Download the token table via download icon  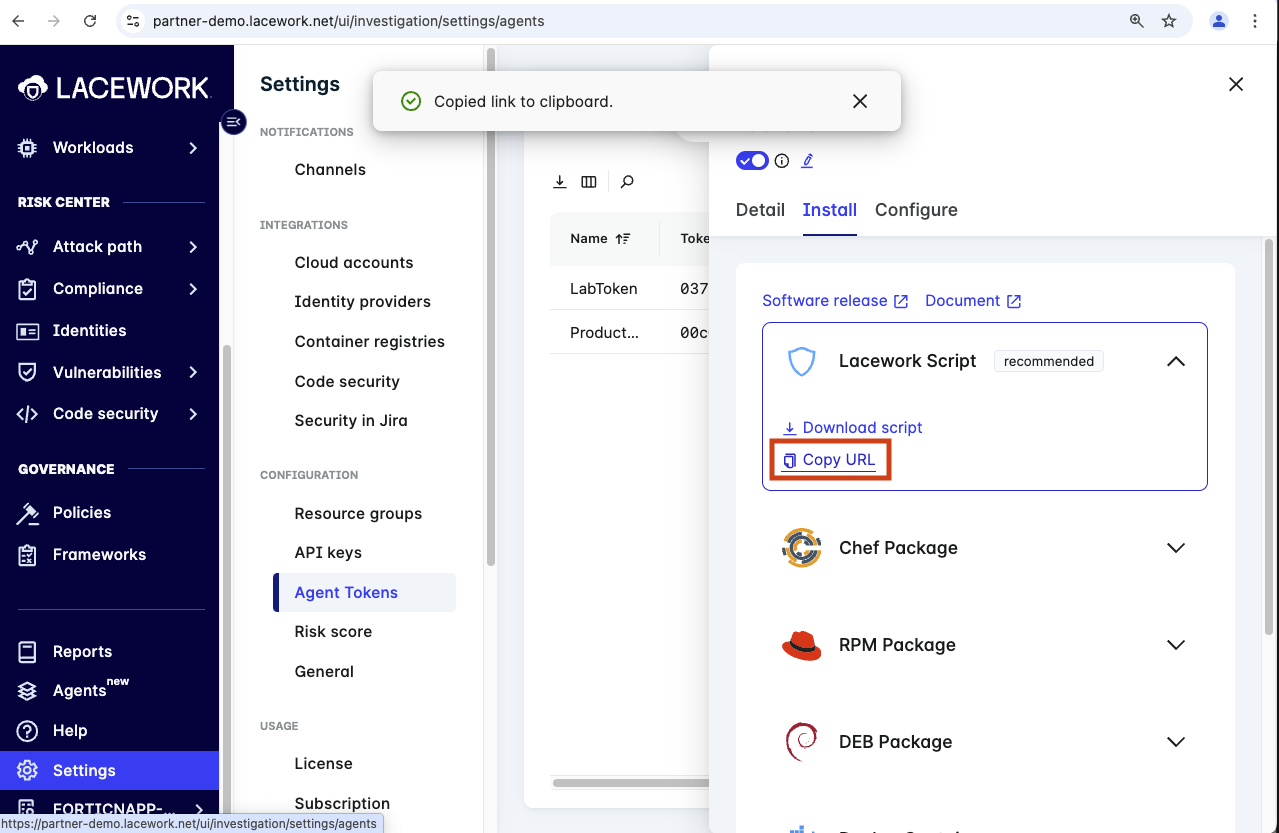click(x=560, y=182)
